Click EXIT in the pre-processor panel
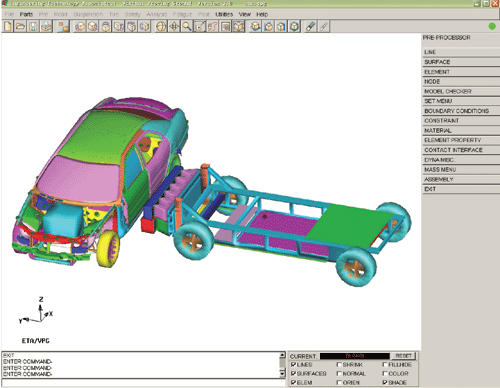Screen dimensions: 500x388 [x=461, y=189]
